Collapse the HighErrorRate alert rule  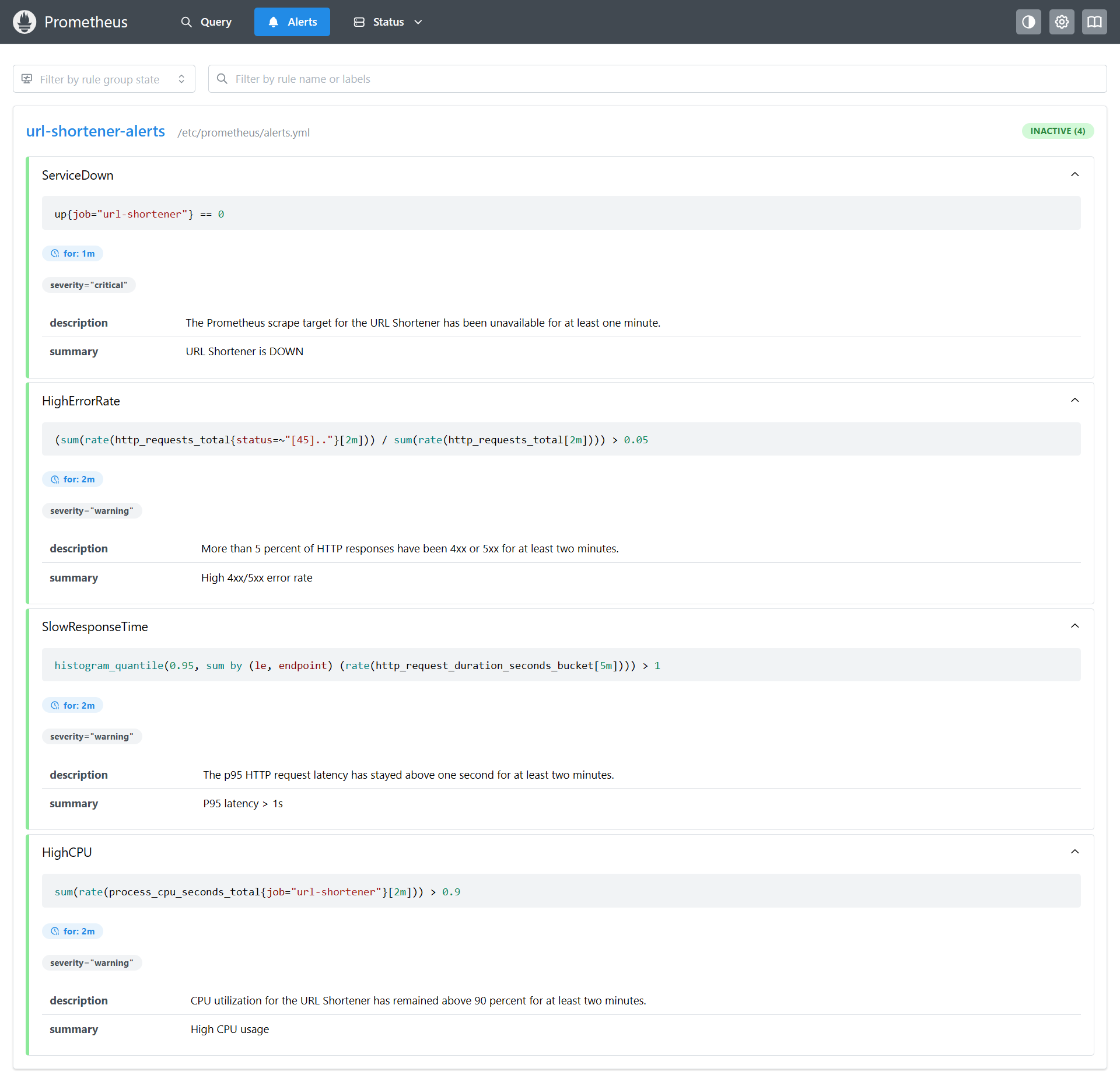pos(1074,401)
